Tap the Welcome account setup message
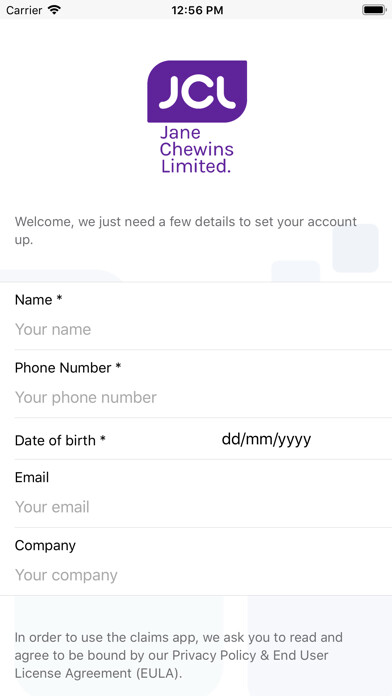This screenshot has height=696, width=392. pyautogui.click(x=186, y=231)
